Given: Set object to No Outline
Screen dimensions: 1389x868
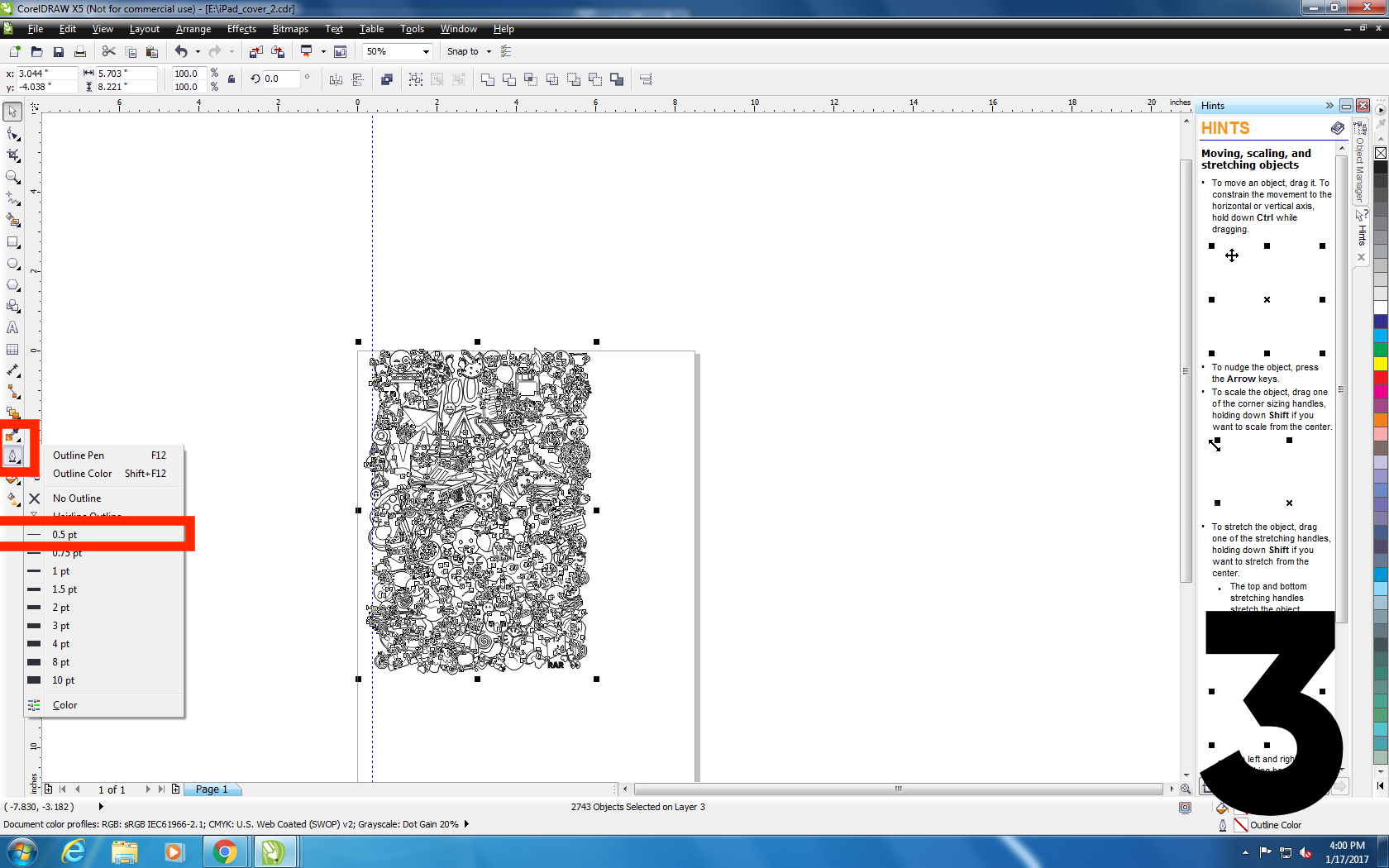Looking at the screenshot, I should pyautogui.click(x=77, y=498).
